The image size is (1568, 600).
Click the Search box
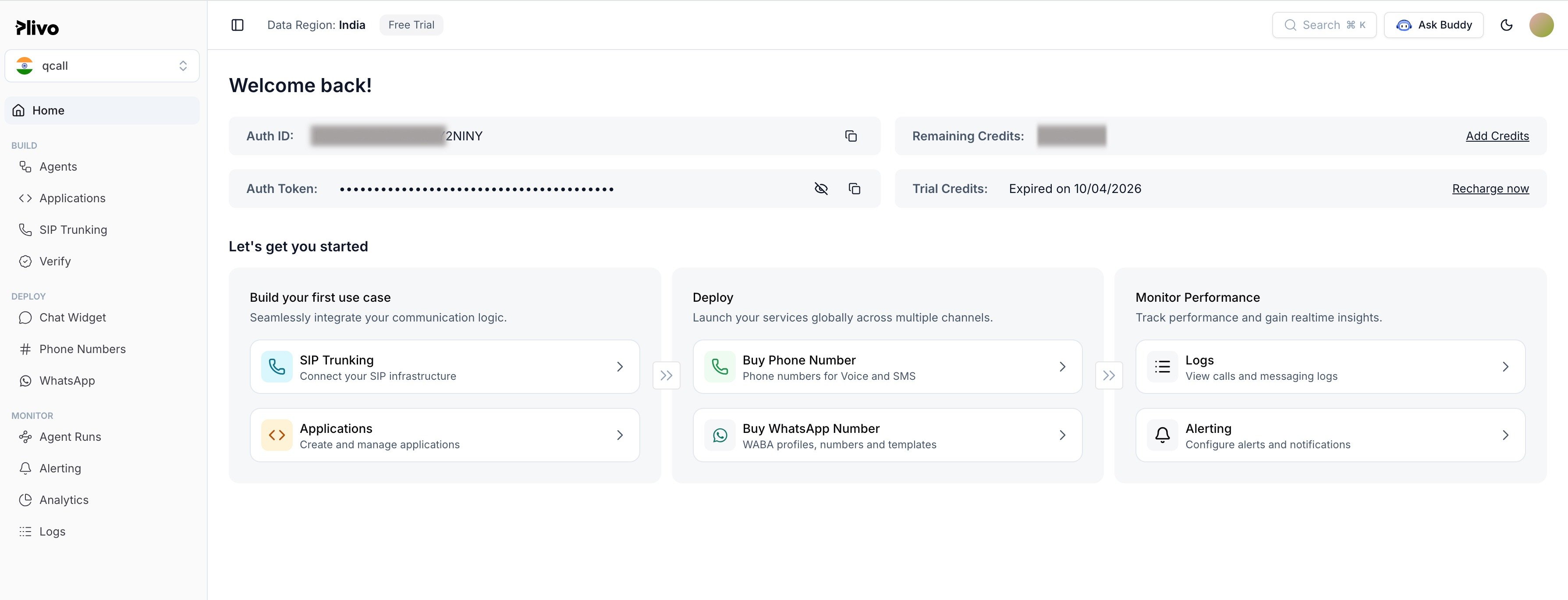(1324, 25)
